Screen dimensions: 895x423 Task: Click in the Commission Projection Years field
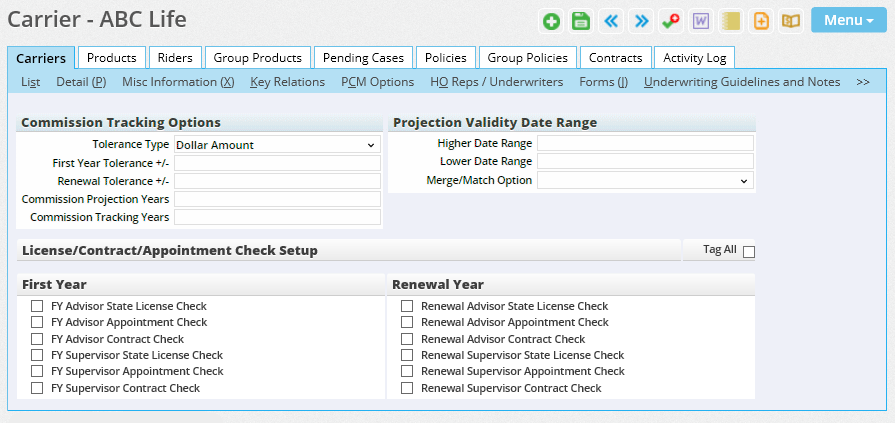[277, 199]
